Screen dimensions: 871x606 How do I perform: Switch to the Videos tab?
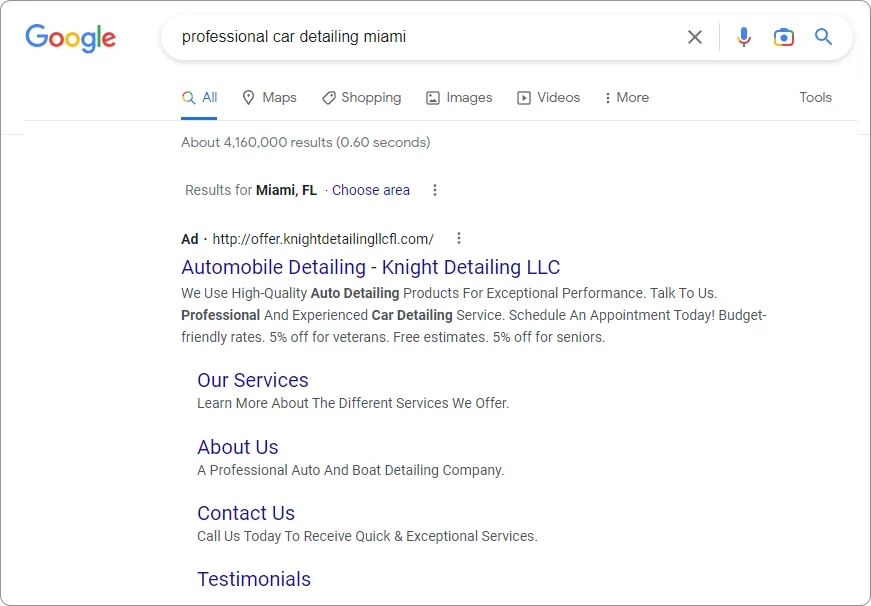(548, 98)
